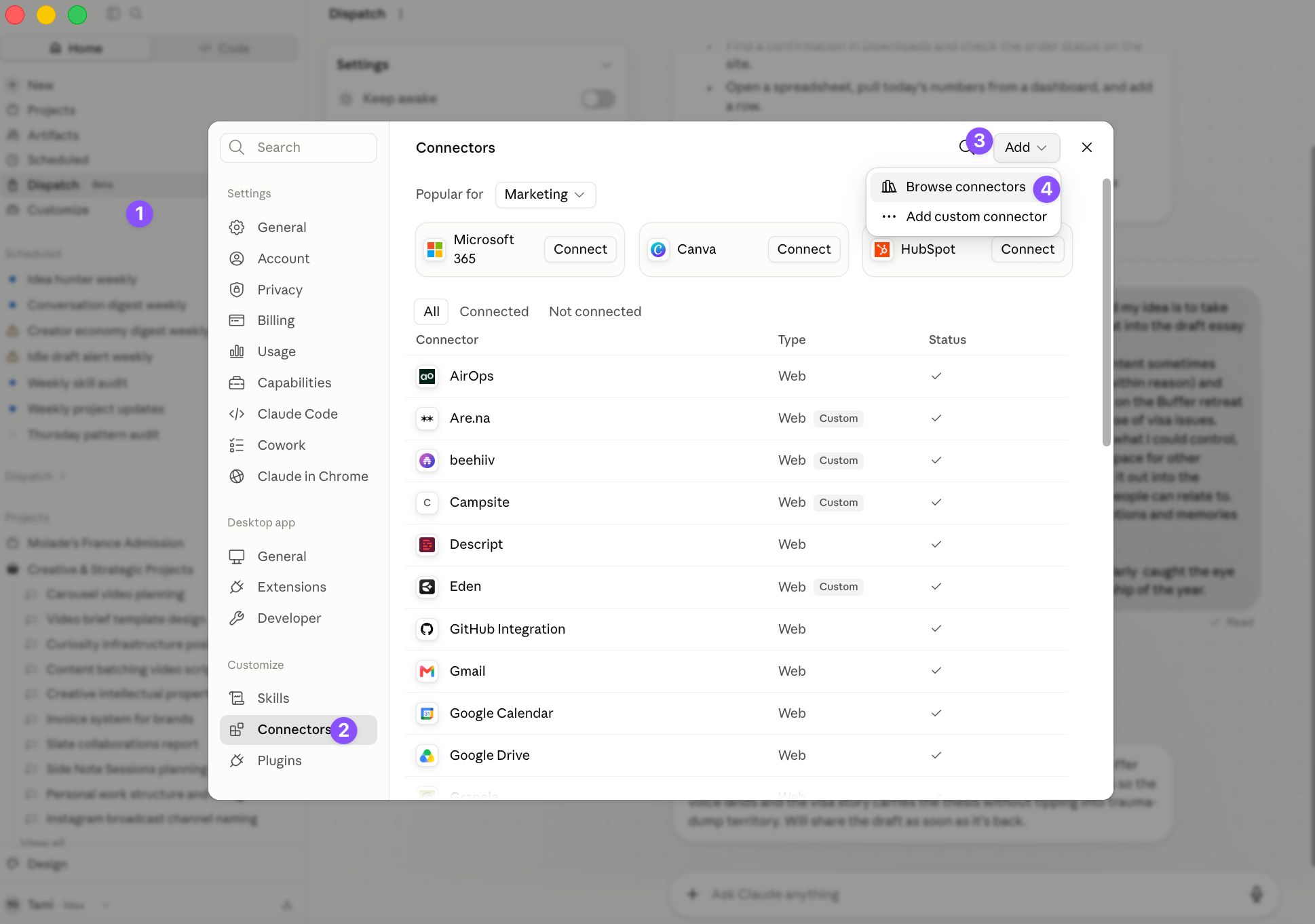Click the Connector column header
1315x924 pixels.
click(x=447, y=339)
